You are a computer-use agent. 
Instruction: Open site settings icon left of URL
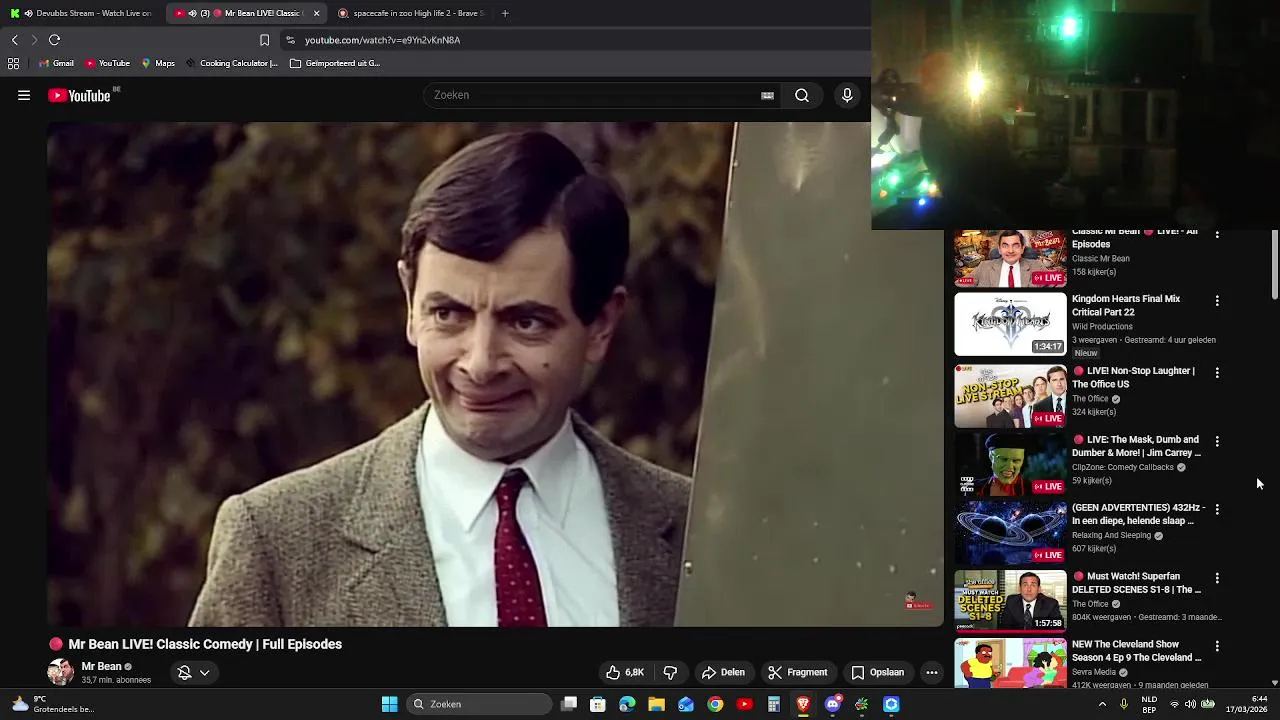point(290,40)
